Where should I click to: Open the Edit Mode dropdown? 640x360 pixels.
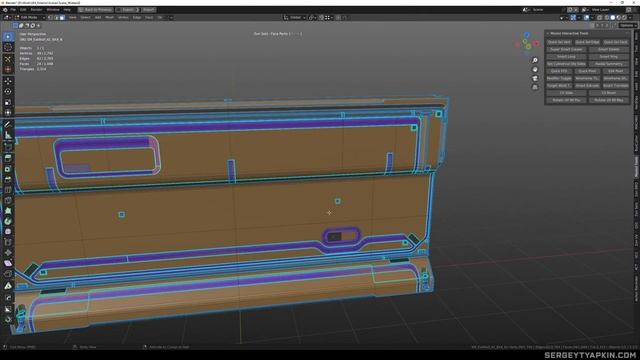(29, 18)
